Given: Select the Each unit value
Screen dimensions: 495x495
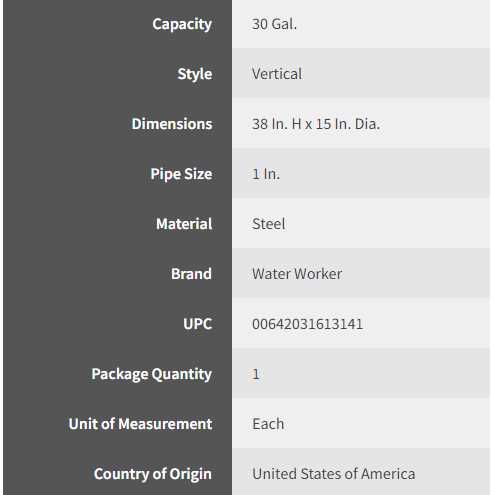Looking at the screenshot, I should coord(268,424).
